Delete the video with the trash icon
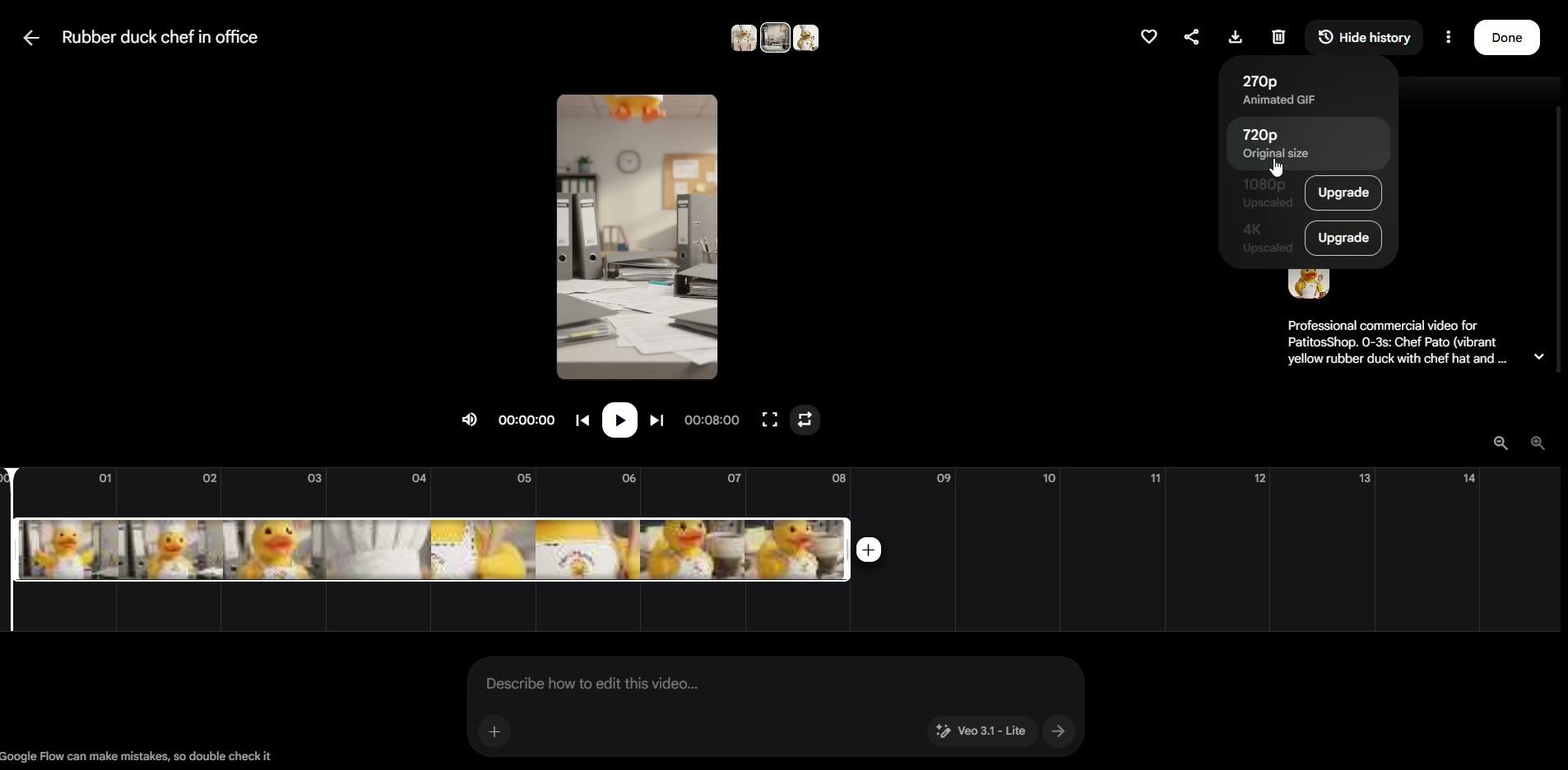The width and height of the screenshot is (1568, 770). (1278, 37)
